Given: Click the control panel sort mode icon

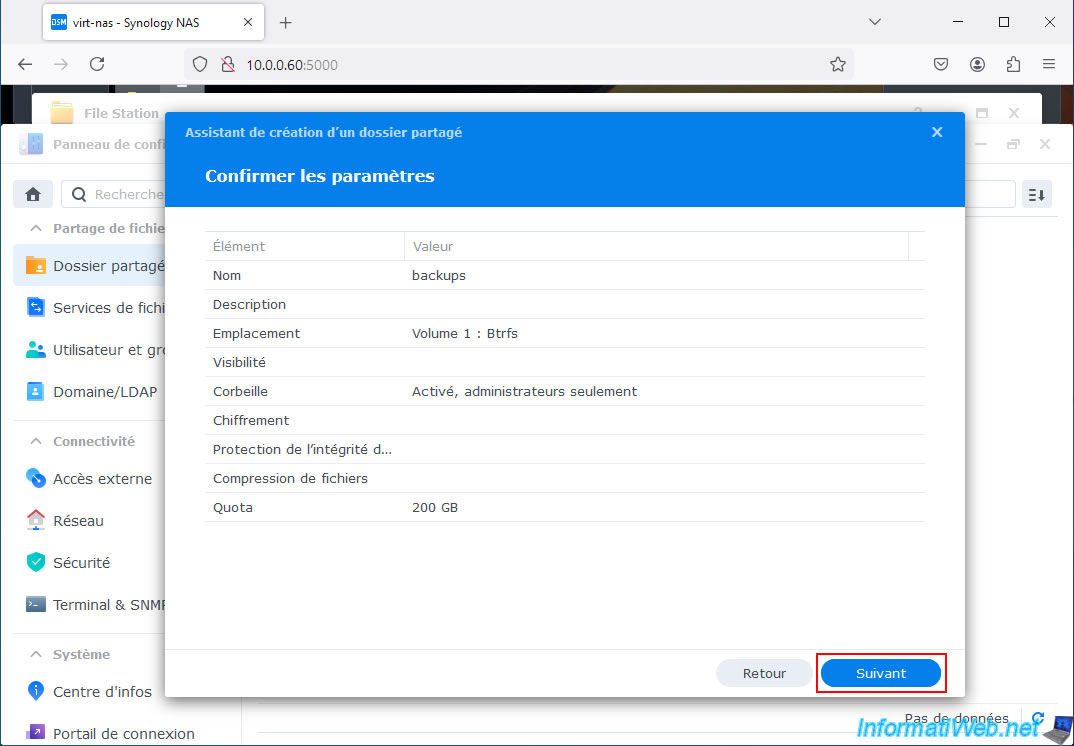Looking at the screenshot, I should click(1036, 195).
